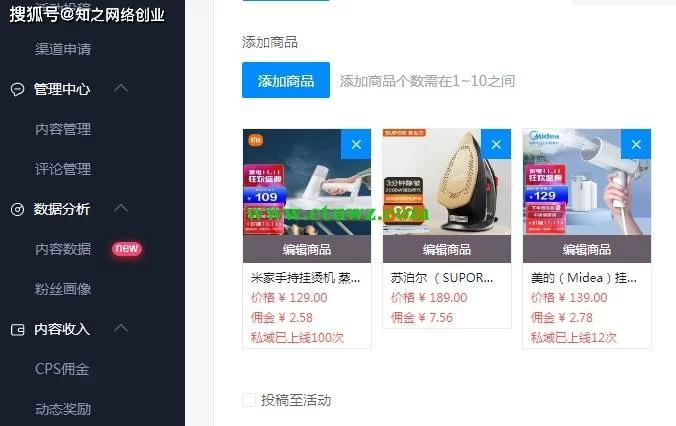Remove the 苏泊尔 iron product with X

click(496, 144)
